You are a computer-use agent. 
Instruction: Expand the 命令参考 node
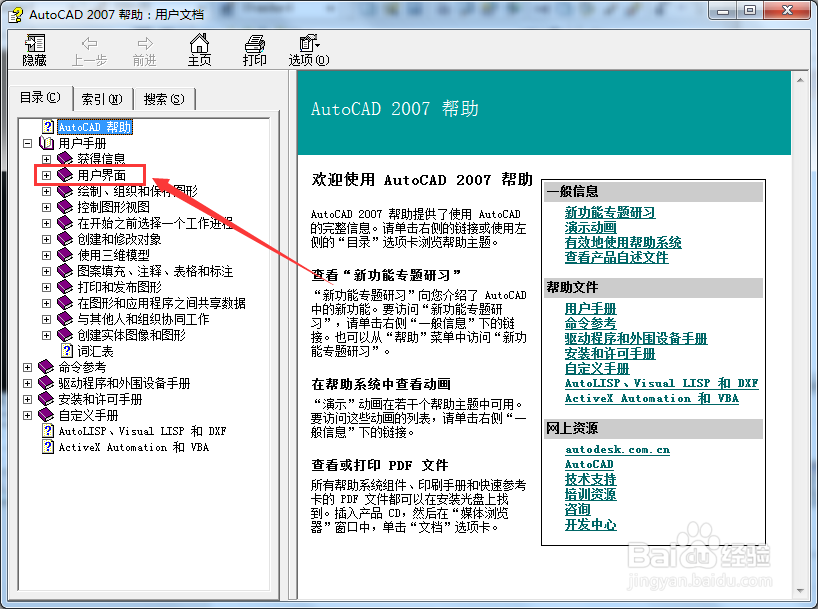point(28,367)
